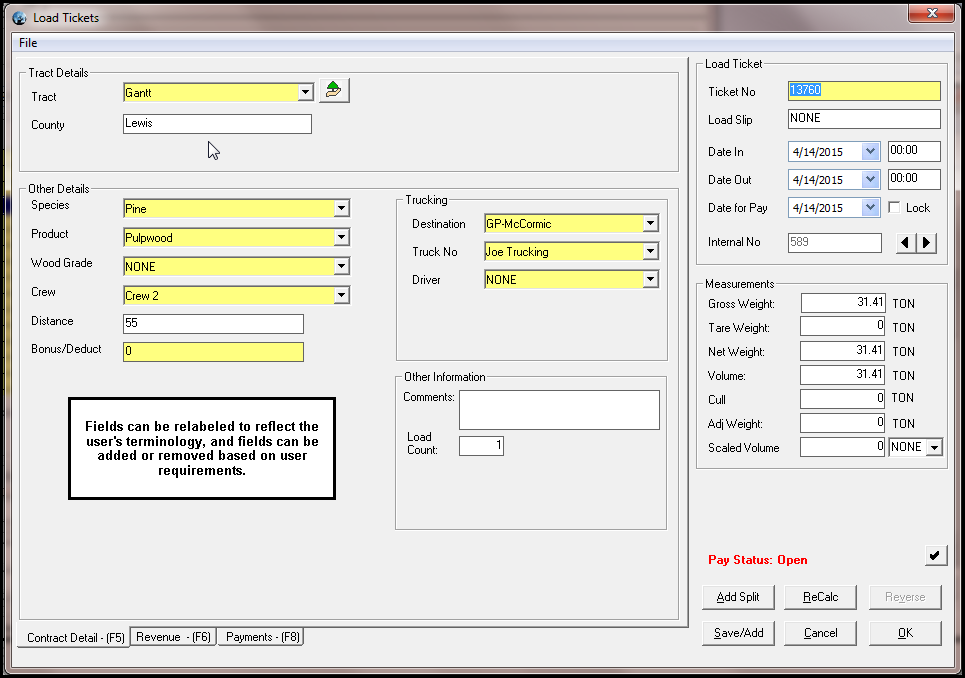Go to next ticket with right arrow
This screenshot has width=965, height=678.
point(926,243)
